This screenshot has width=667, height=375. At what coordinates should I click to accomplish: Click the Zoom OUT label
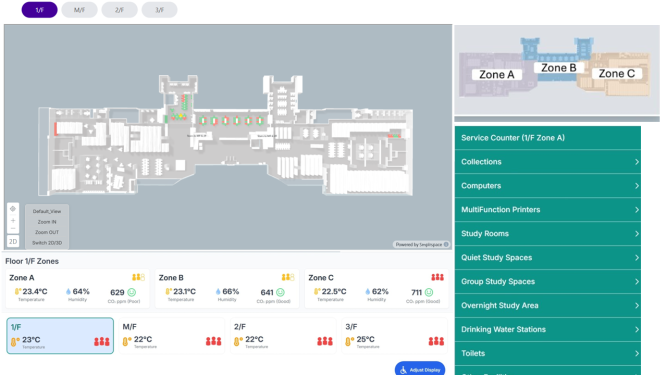point(47,232)
